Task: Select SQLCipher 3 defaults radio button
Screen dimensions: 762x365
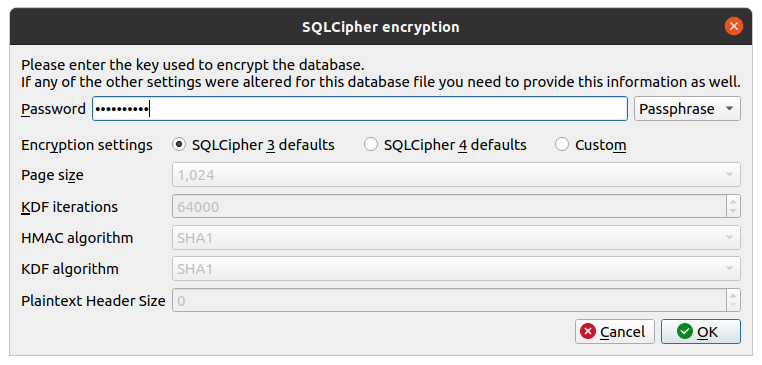Action: (179, 145)
